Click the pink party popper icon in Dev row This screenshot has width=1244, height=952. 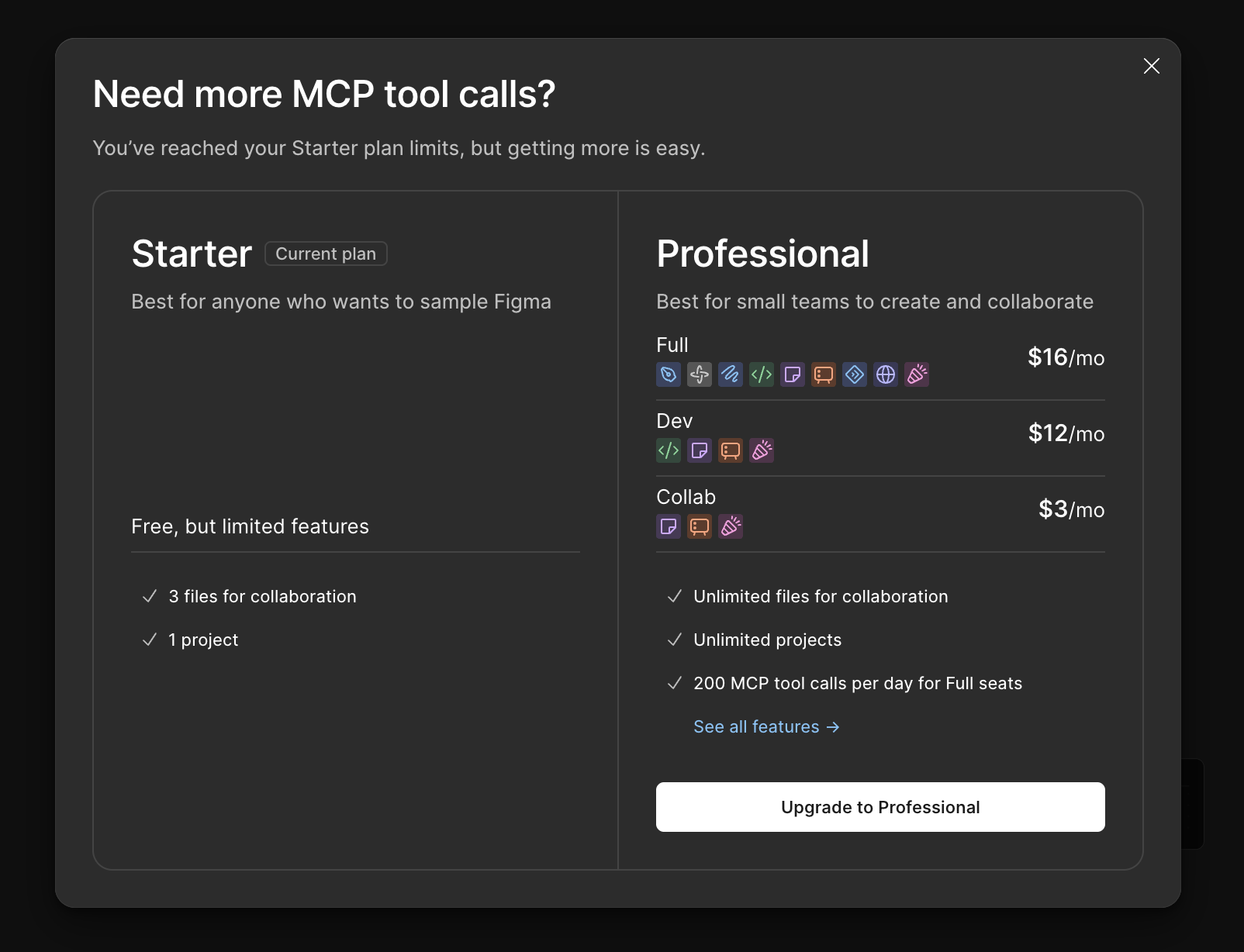click(762, 450)
